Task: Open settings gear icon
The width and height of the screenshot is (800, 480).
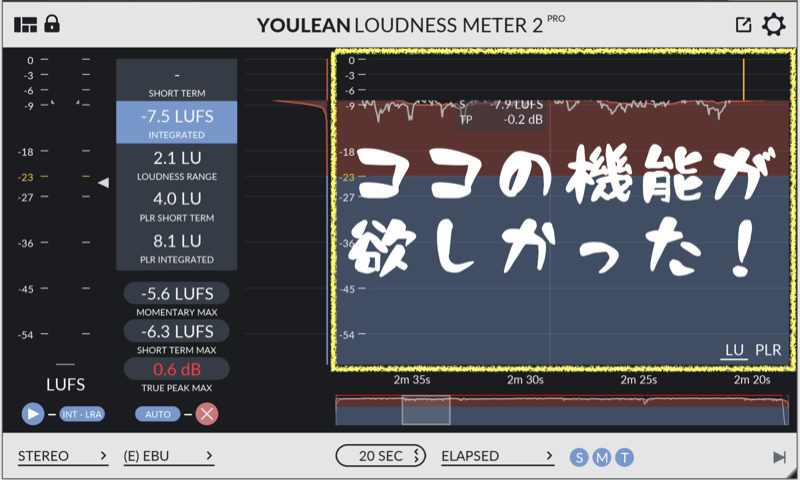Action: 773,24
